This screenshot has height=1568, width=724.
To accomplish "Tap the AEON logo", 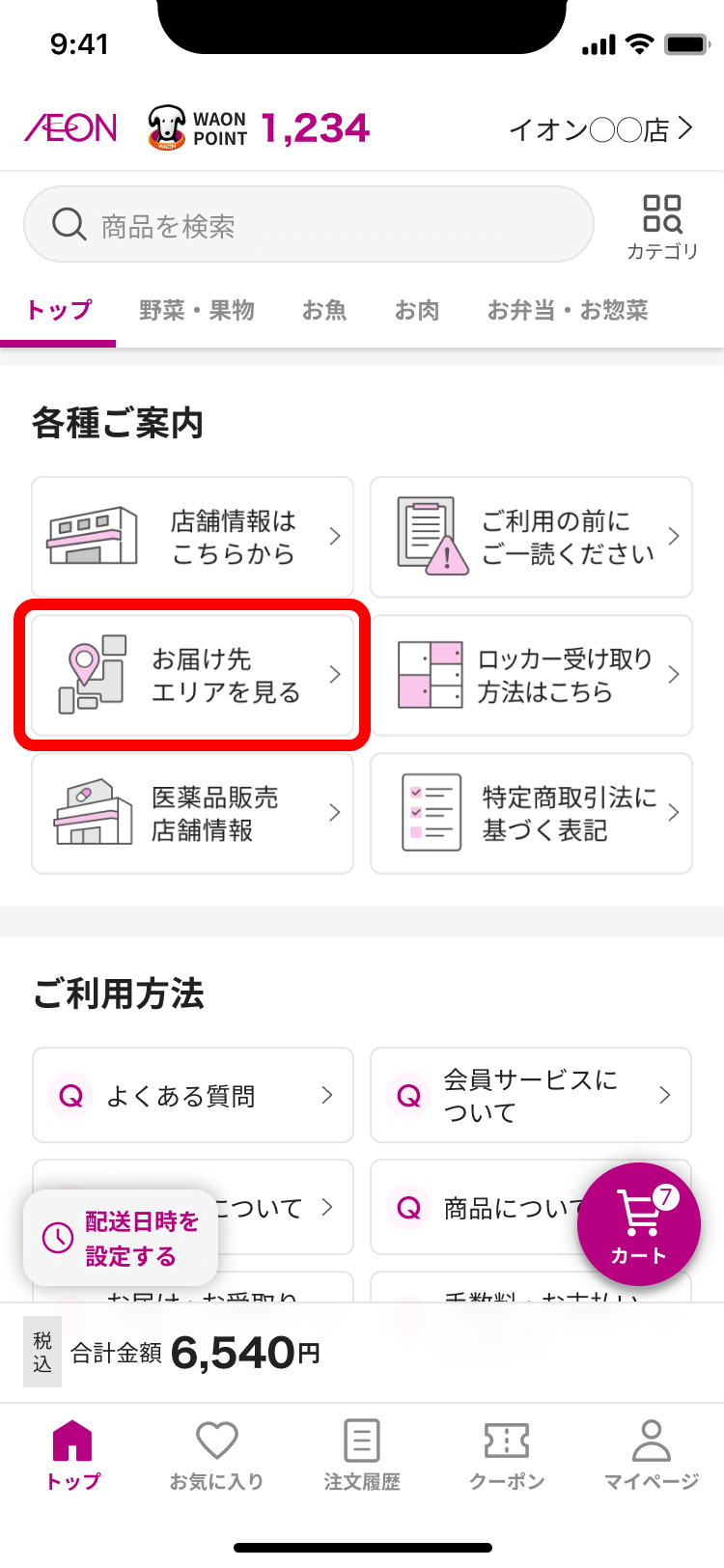I will click(x=71, y=128).
